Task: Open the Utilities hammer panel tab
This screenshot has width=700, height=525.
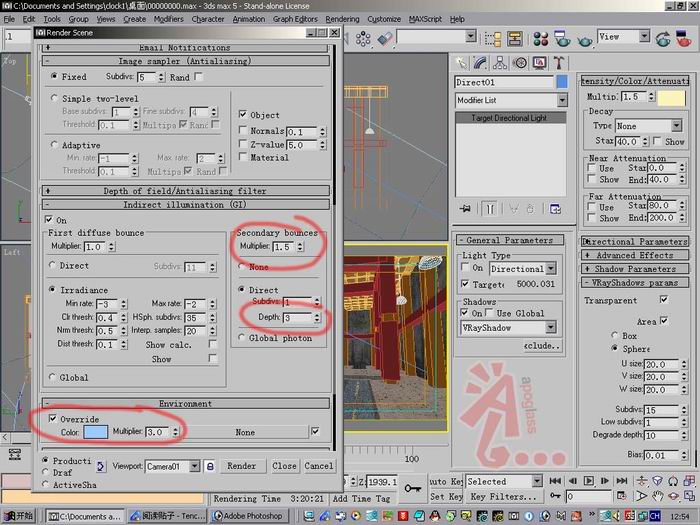Action: (558, 63)
